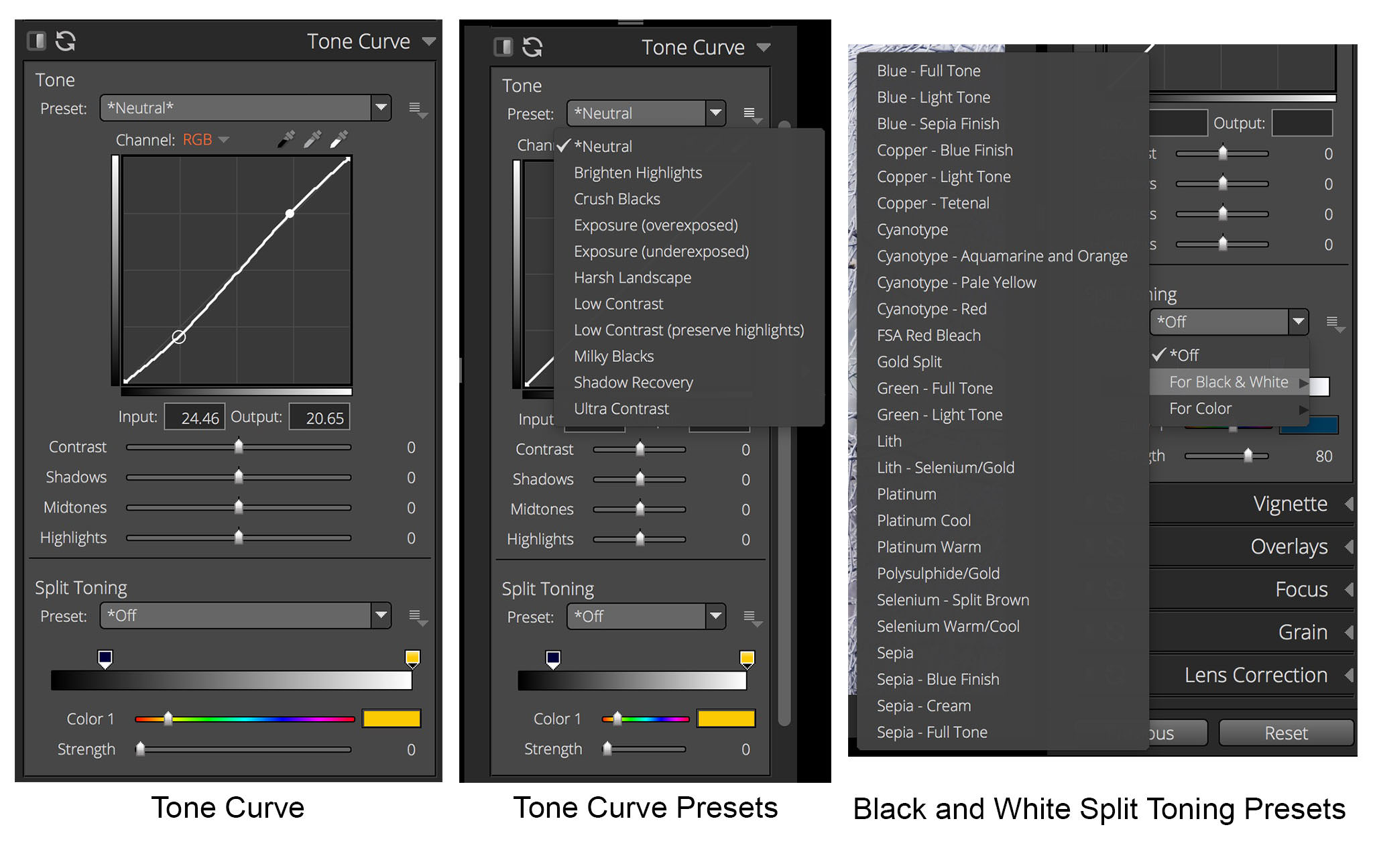Click middle Tone Curve panel reset icon
This screenshot has width=1373, height=868.
(x=532, y=47)
